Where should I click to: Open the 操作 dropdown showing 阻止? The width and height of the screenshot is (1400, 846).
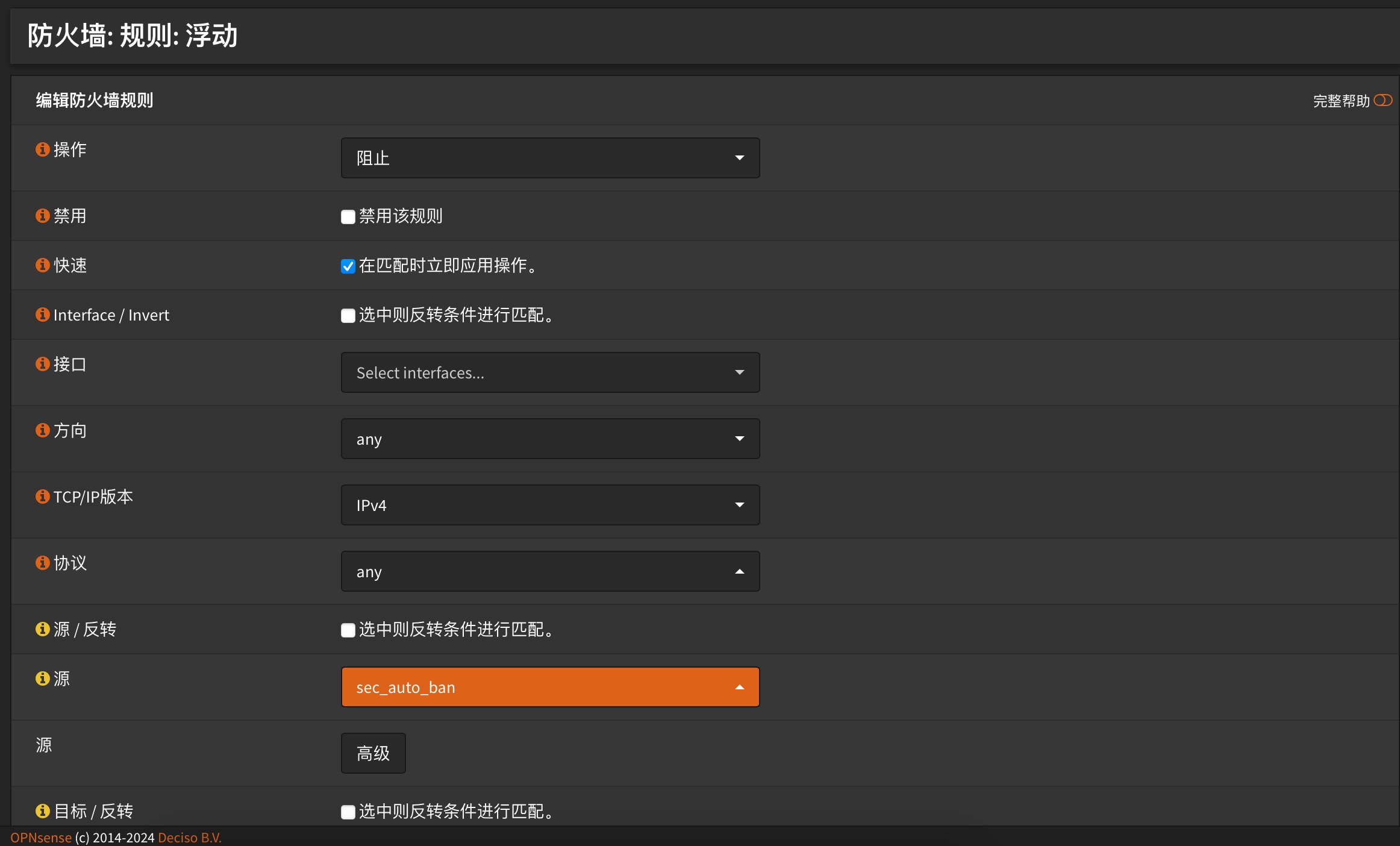click(x=550, y=158)
